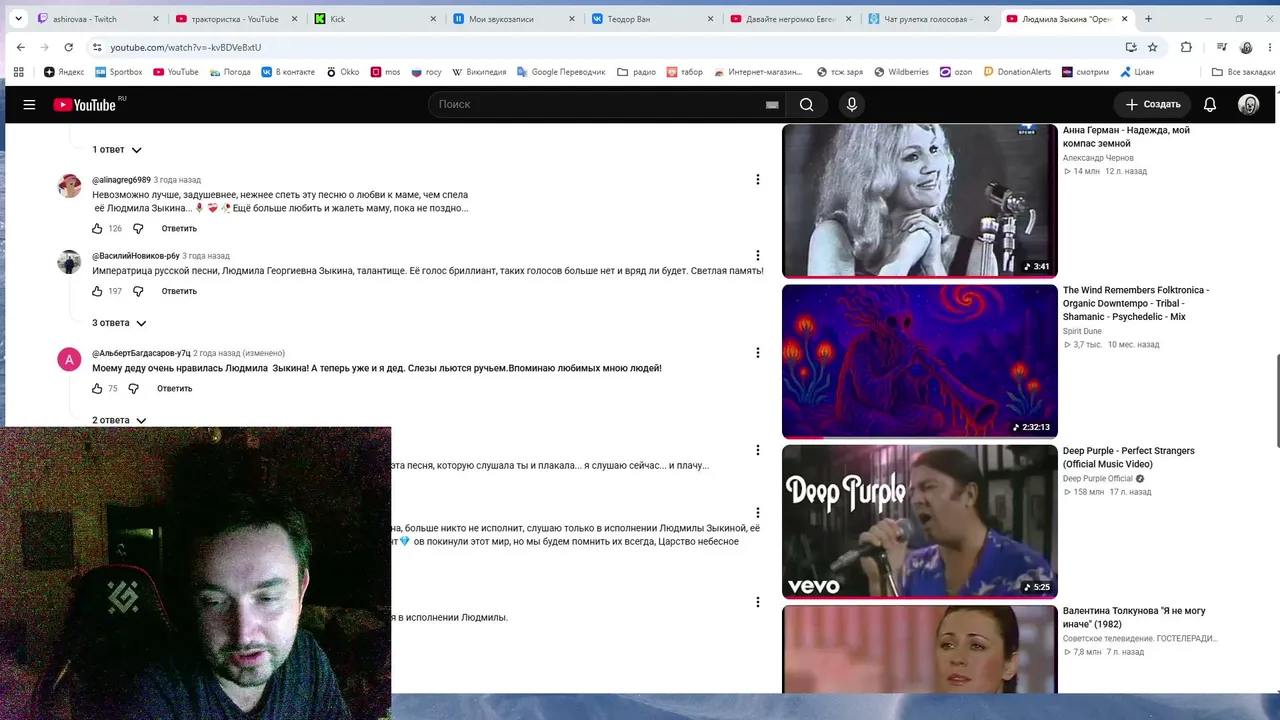Viewport: 1280px width, 720px height.
Task: Click the search magnifier button
Action: pos(806,104)
